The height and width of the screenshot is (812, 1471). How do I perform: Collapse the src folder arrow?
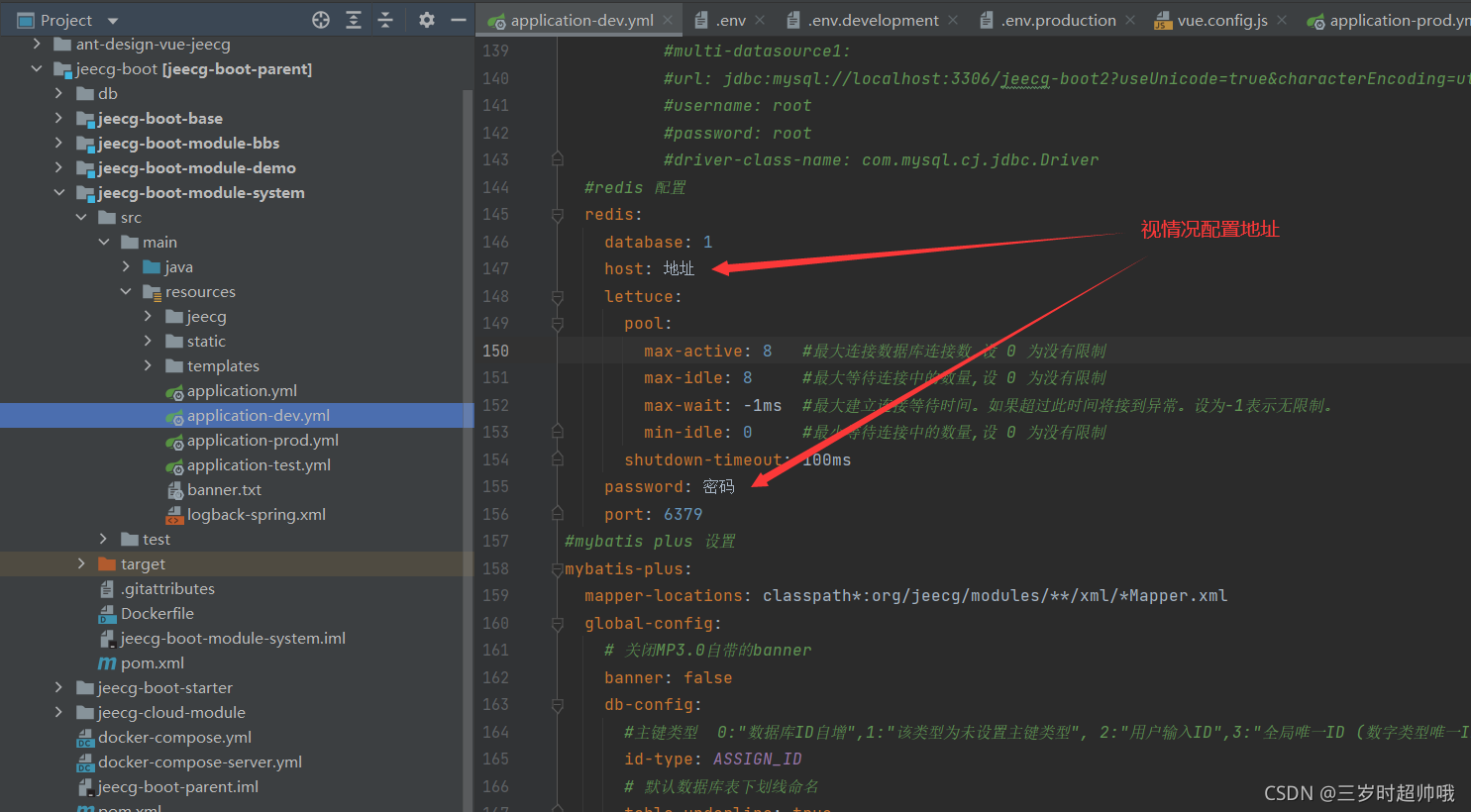click(x=81, y=217)
